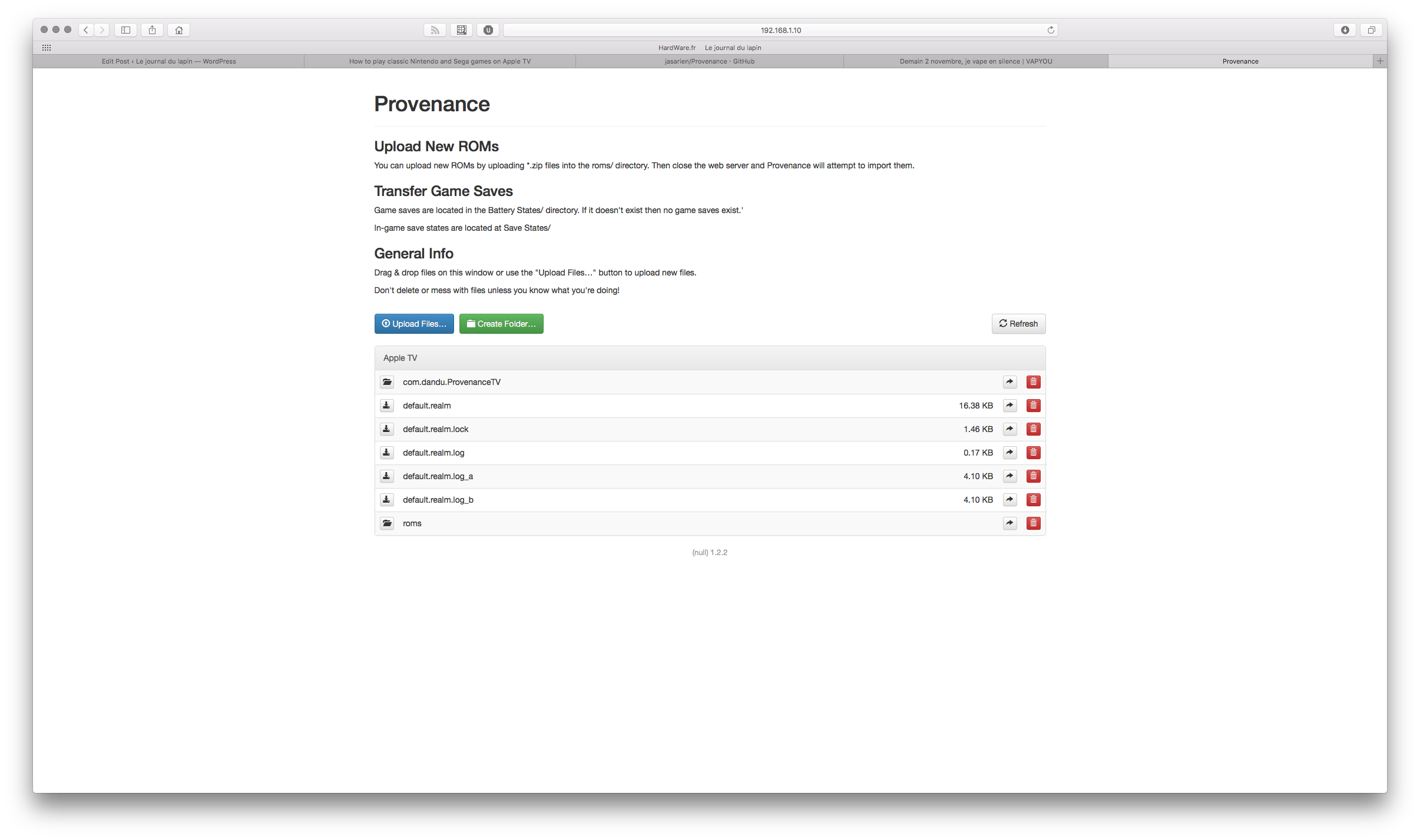Click the uBlock extension icon
This screenshot has width=1420, height=840.
click(488, 30)
